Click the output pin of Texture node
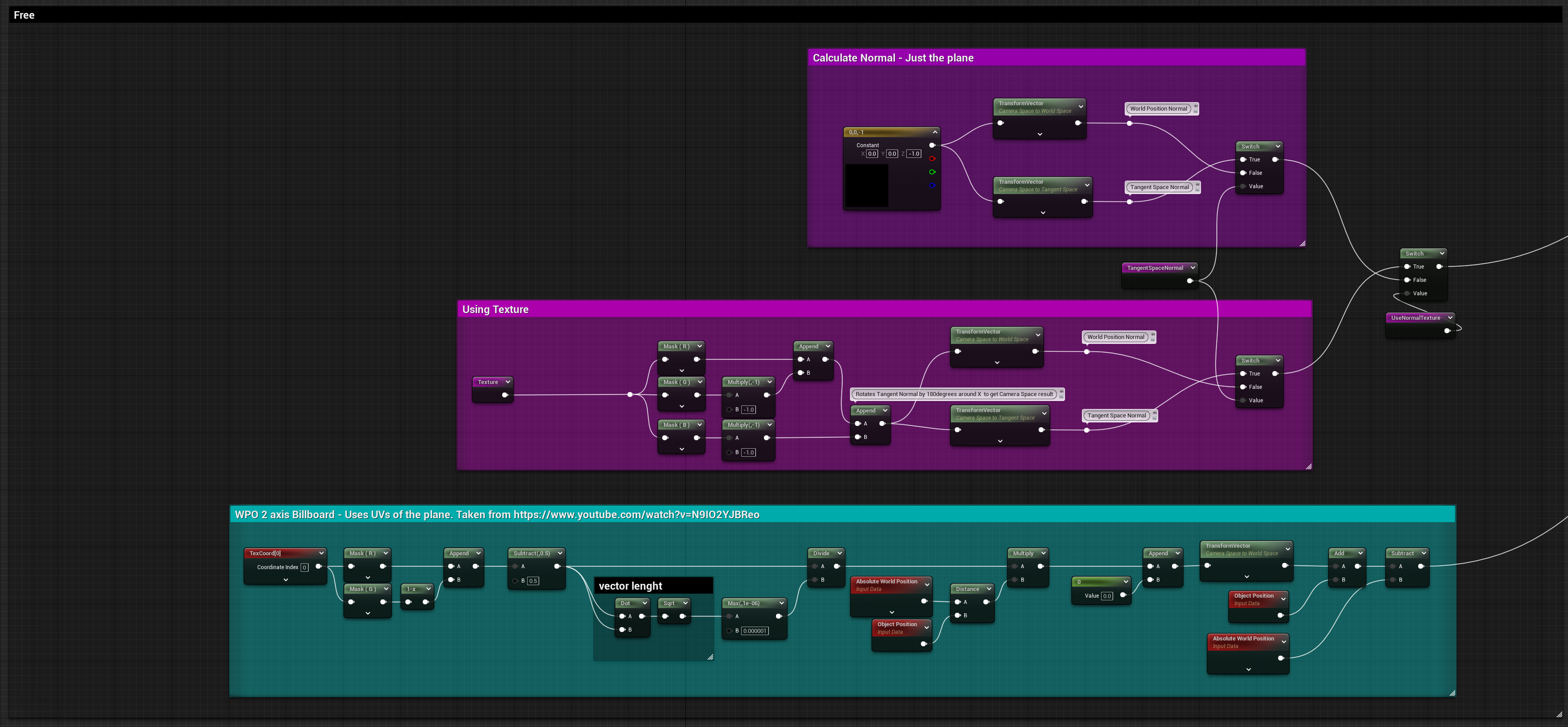This screenshot has width=1568, height=727. (x=505, y=395)
